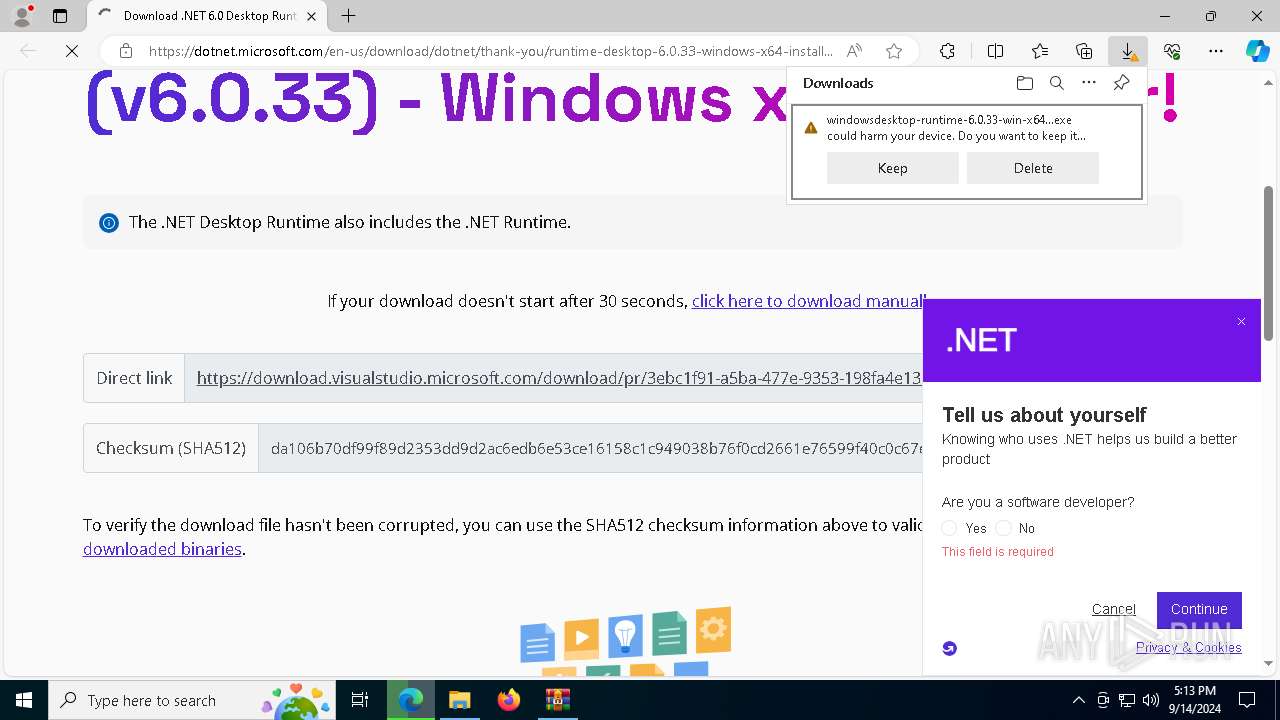Open the volume tray icon

click(x=1151, y=700)
